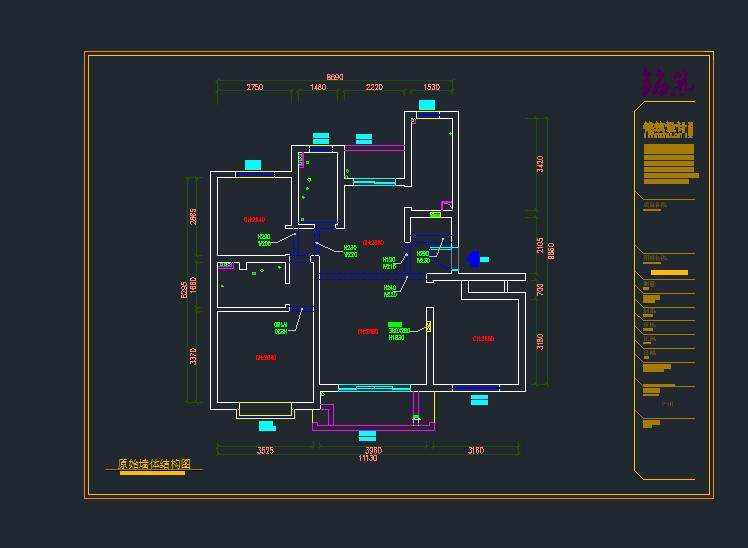Click the 3525 dimension label at bottom

pos(265,451)
